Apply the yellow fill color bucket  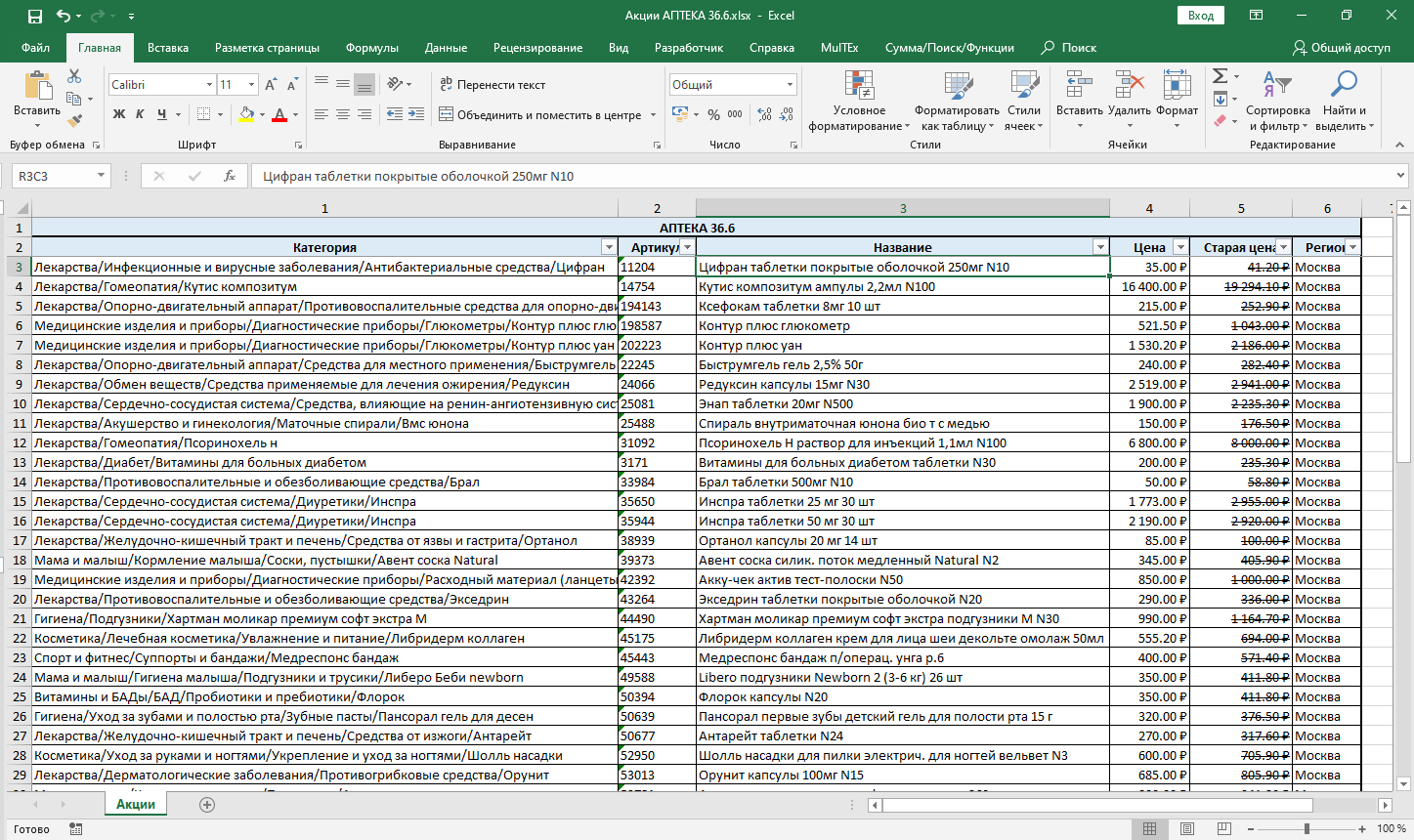tap(246, 114)
